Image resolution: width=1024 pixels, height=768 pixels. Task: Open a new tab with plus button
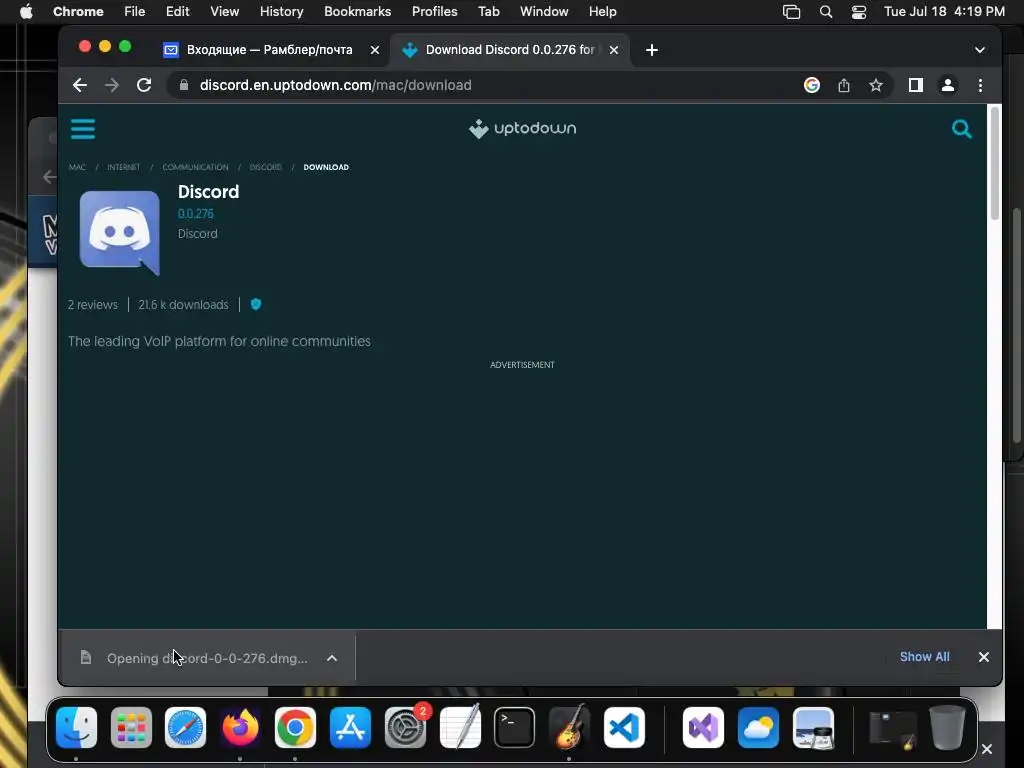pyautogui.click(x=652, y=50)
